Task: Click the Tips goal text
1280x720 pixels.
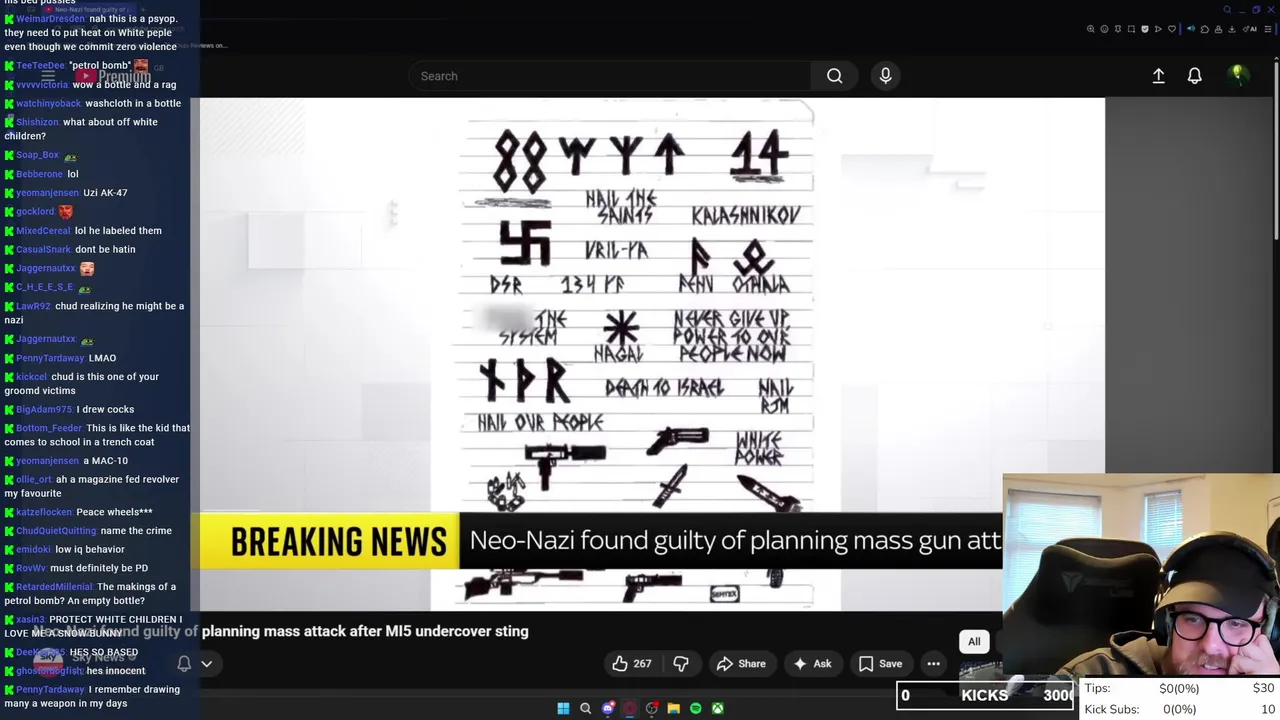Action: point(1097,688)
